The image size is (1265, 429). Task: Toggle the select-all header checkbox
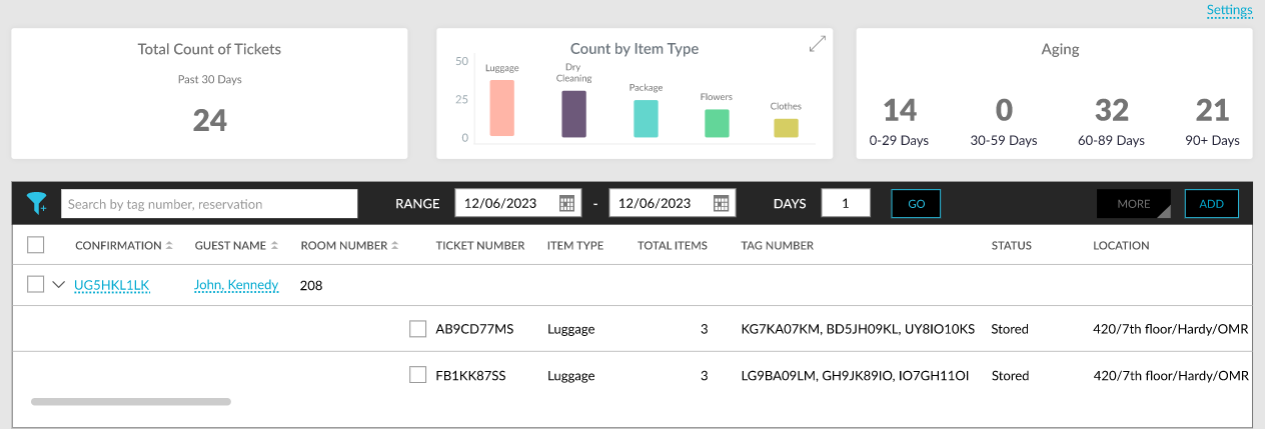coord(36,245)
